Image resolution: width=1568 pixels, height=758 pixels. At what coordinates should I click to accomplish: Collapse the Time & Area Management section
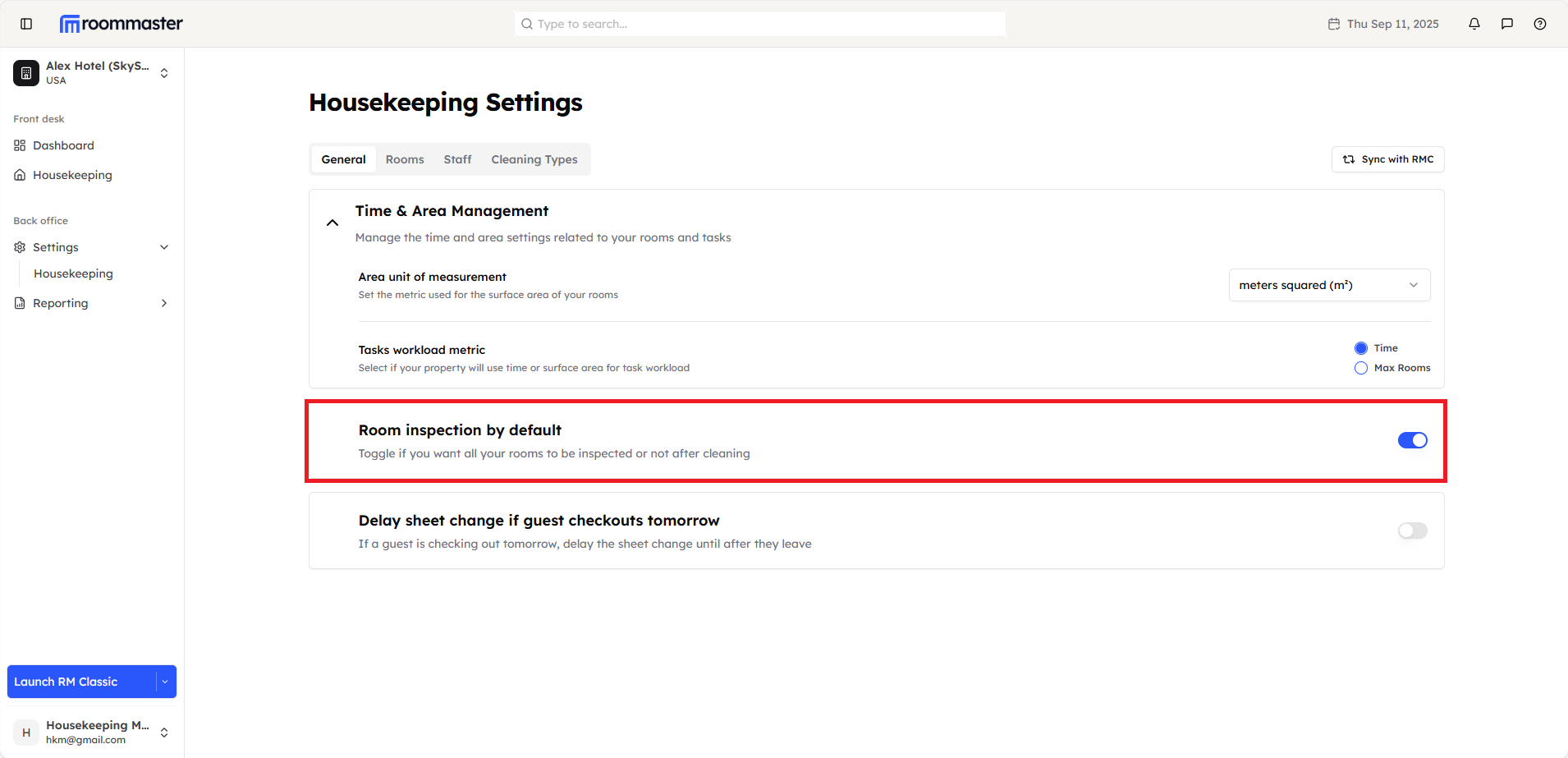(332, 223)
